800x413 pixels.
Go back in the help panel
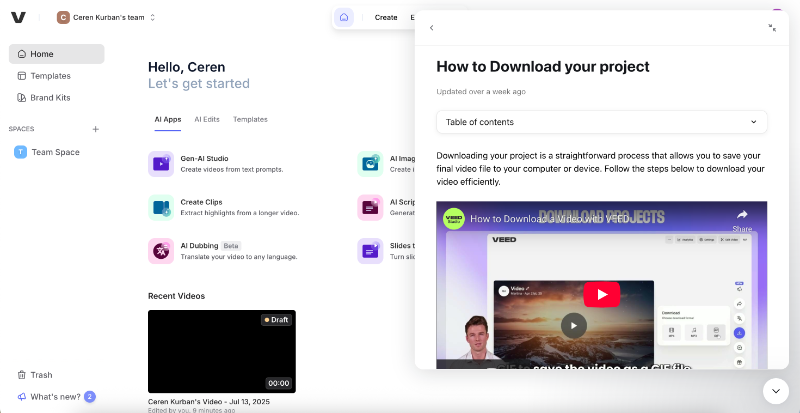[432, 28]
